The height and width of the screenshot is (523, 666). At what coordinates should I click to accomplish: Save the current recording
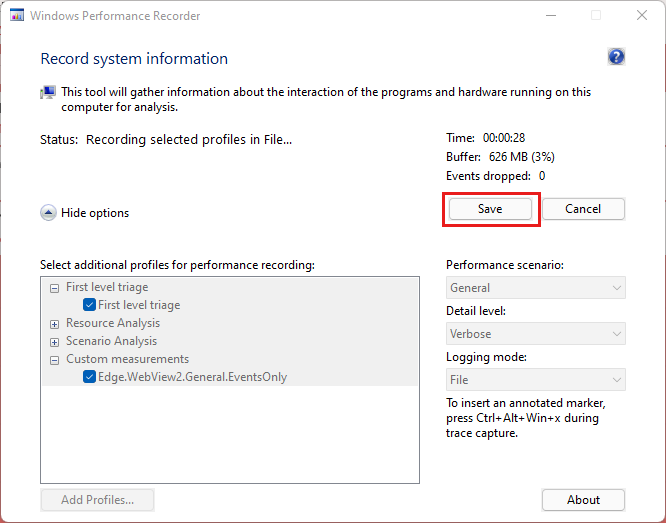pyautogui.click(x=490, y=209)
